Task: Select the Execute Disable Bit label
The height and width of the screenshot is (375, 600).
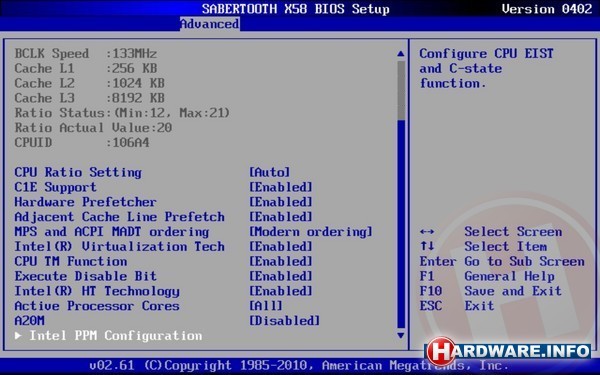Action: 86,276
